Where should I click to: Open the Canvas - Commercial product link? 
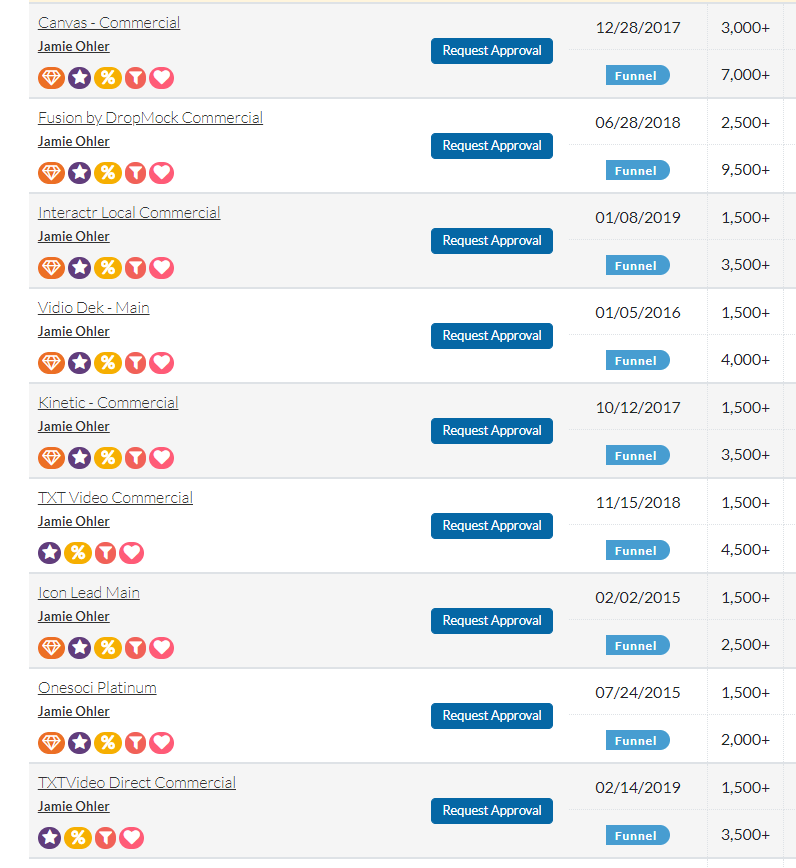coord(109,23)
